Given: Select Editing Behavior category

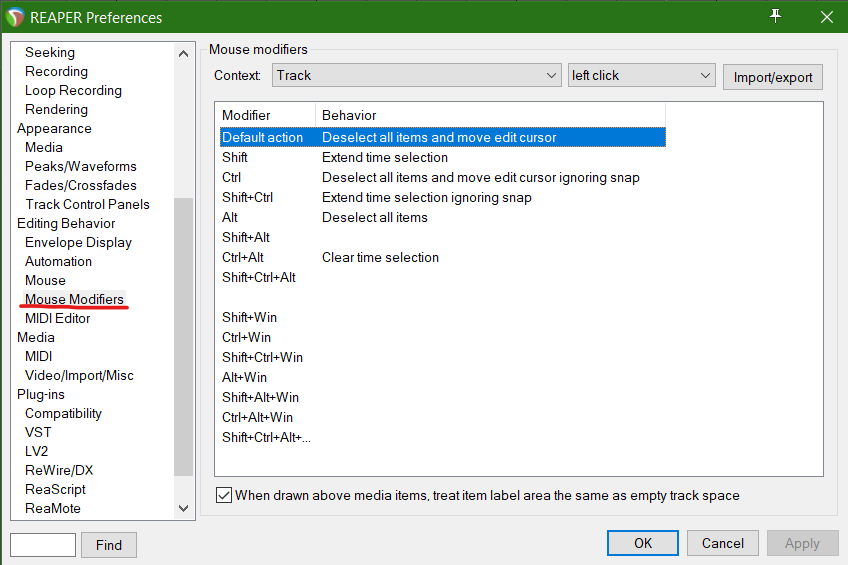Looking at the screenshot, I should 66,223.
